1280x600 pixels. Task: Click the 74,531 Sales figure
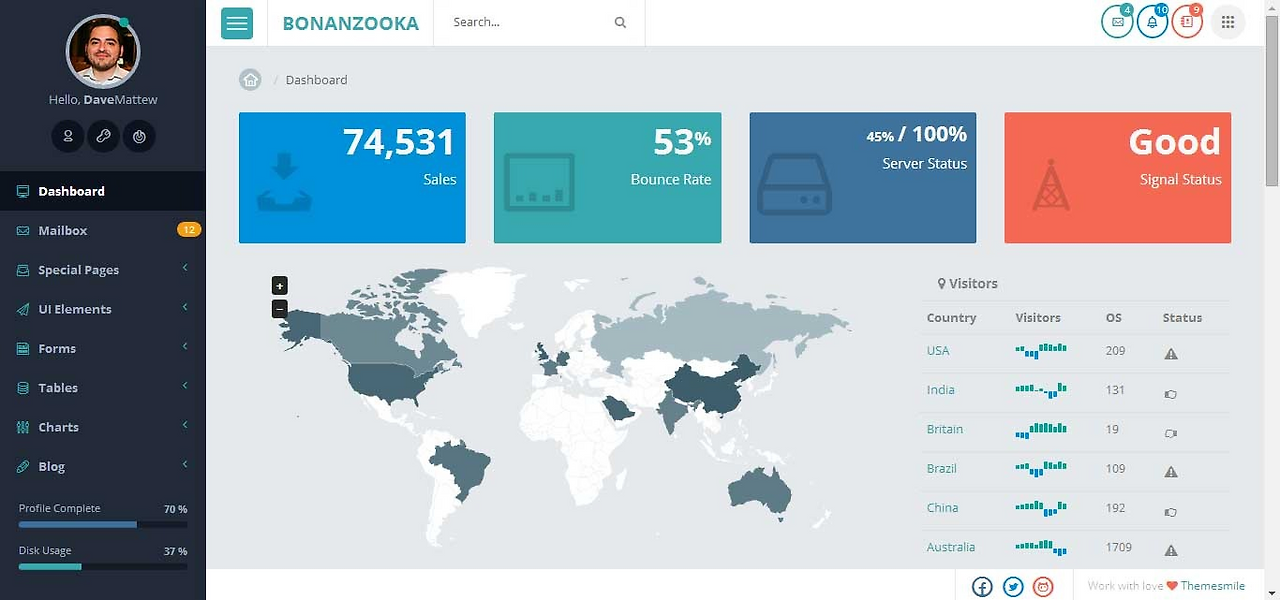(x=399, y=142)
